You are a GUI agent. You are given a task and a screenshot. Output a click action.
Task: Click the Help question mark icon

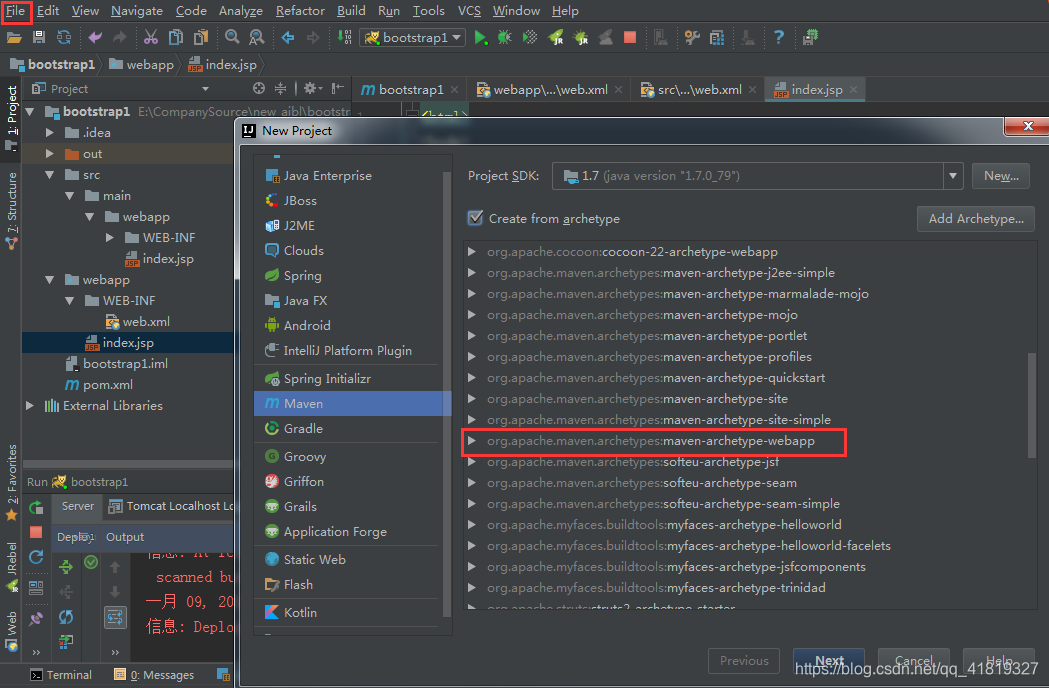pos(778,37)
